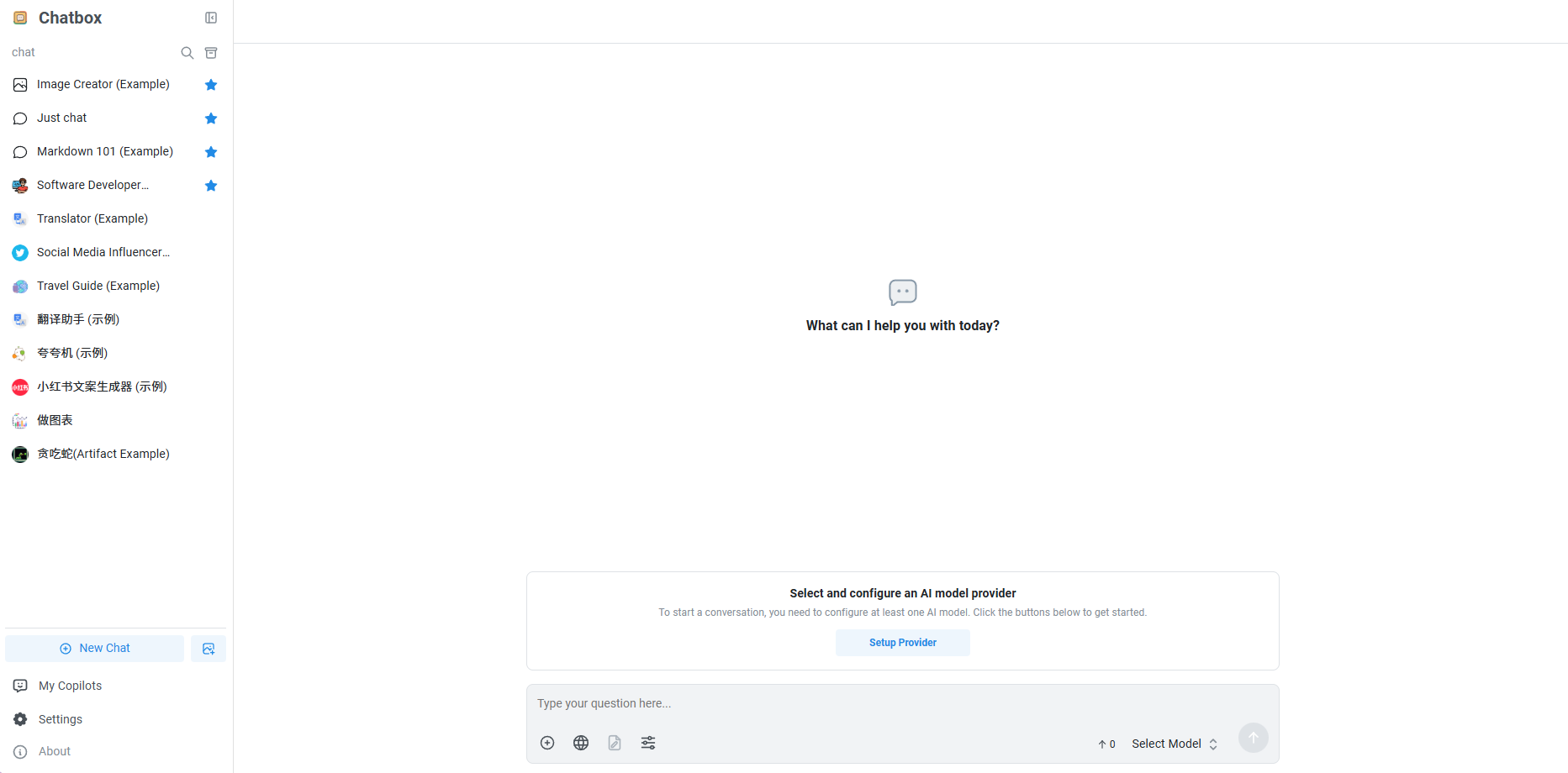This screenshot has width=1568, height=773.
Task: Open 翻译助手 (示例) conversation
Action: [x=116, y=320]
